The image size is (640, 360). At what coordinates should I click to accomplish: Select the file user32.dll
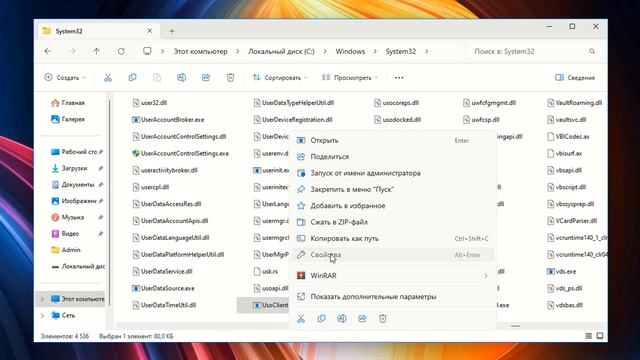point(149,103)
